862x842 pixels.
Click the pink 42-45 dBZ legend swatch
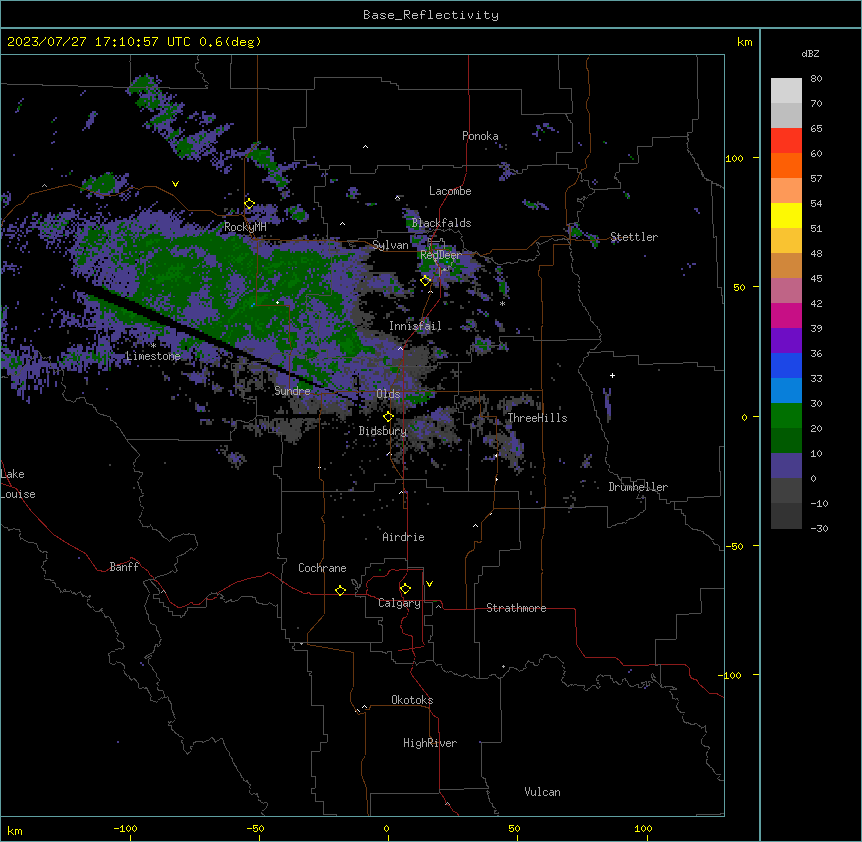tap(786, 291)
